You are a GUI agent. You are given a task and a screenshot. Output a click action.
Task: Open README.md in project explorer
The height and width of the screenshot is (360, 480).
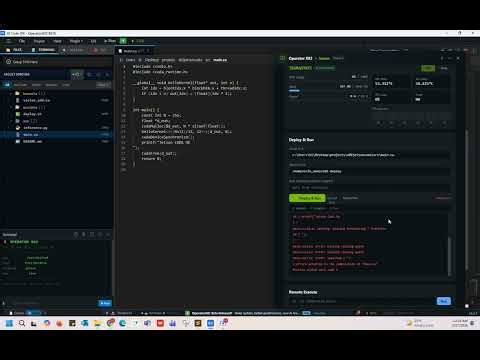click(x=32, y=141)
